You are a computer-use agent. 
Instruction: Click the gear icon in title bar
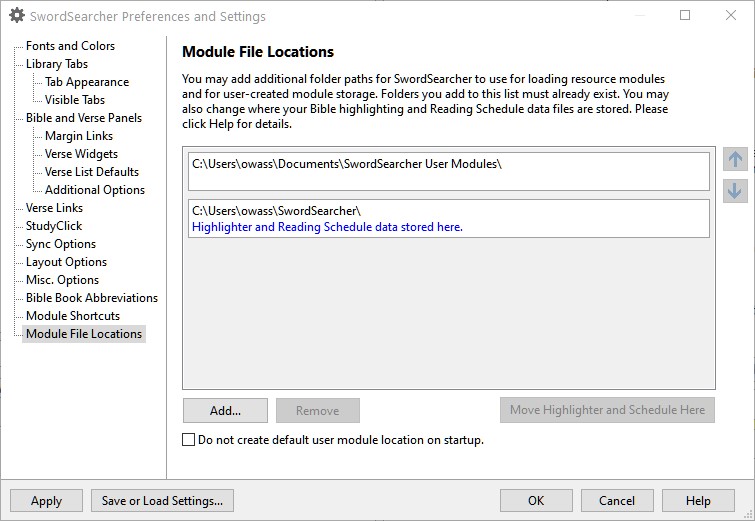click(x=17, y=16)
